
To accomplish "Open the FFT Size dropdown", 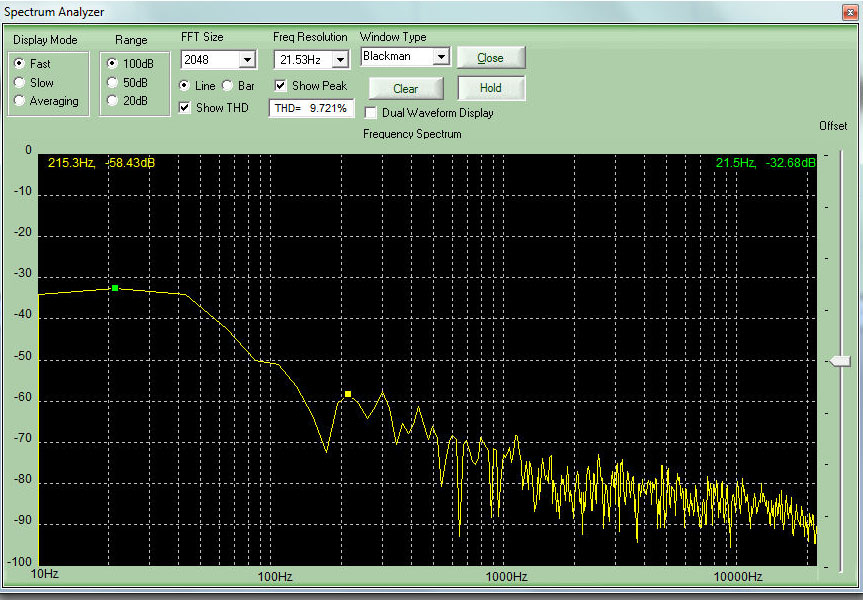I will point(247,60).
